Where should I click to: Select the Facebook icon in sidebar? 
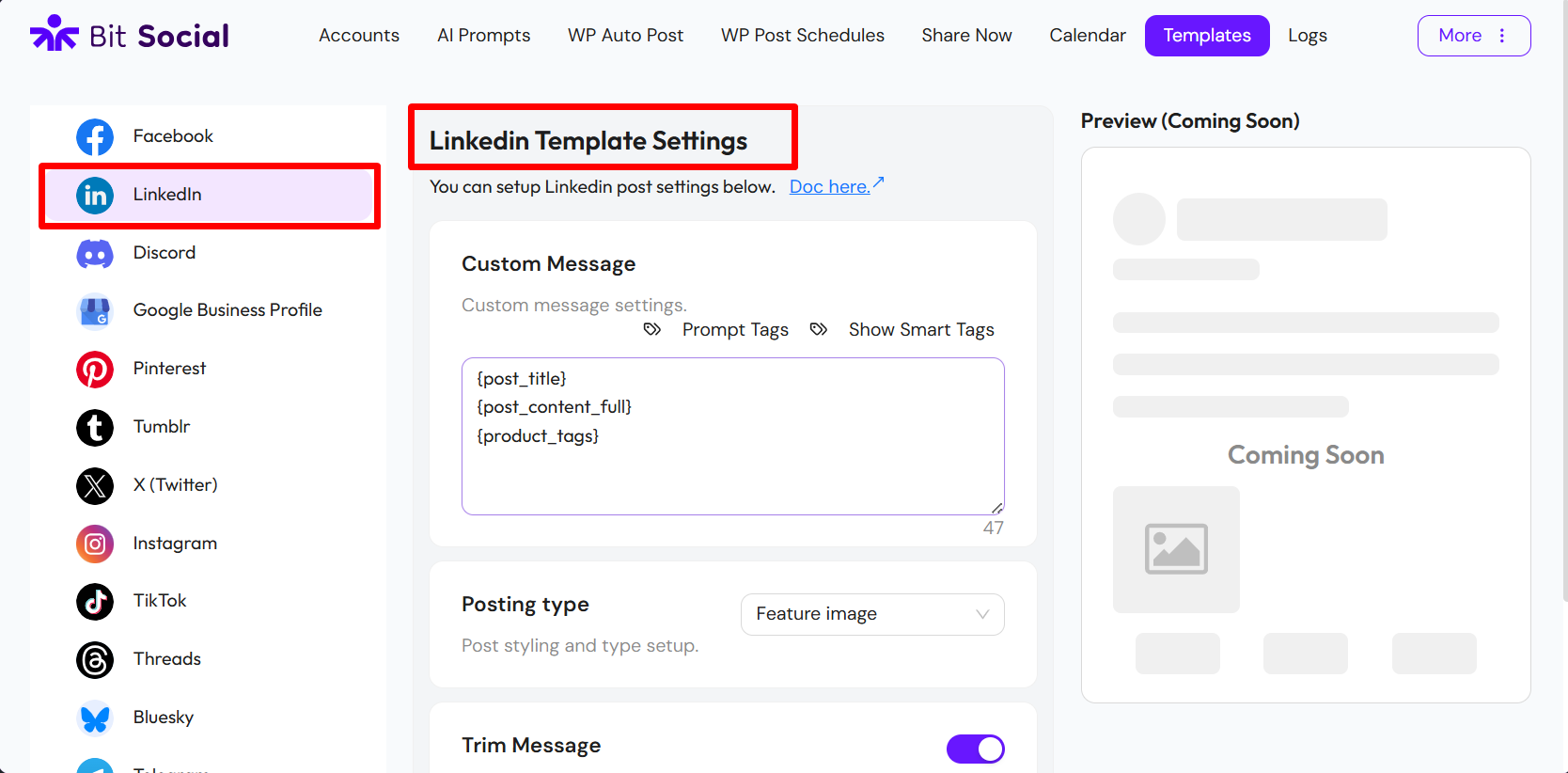click(x=95, y=137)
